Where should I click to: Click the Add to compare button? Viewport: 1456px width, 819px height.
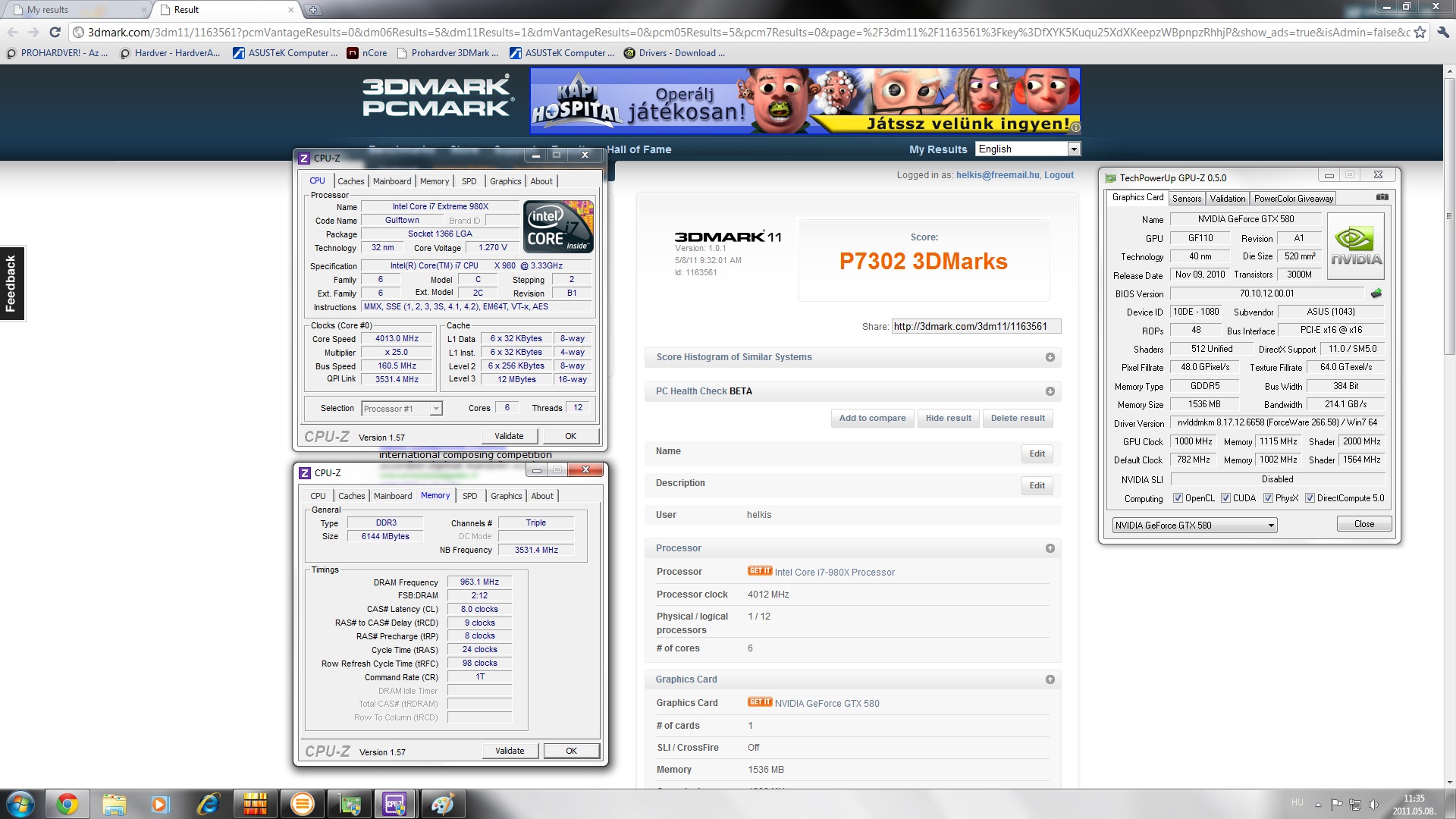tap(872, 418)
